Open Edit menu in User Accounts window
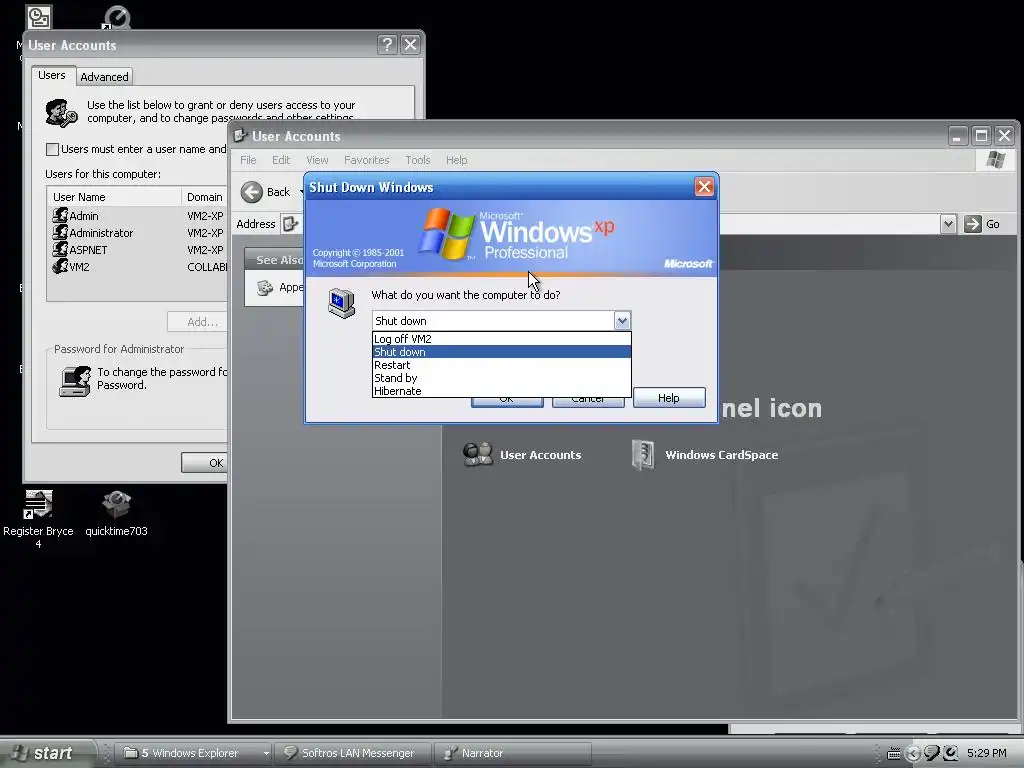The height and width of the screenshot is (768, 1024). [x=281, y=160]
